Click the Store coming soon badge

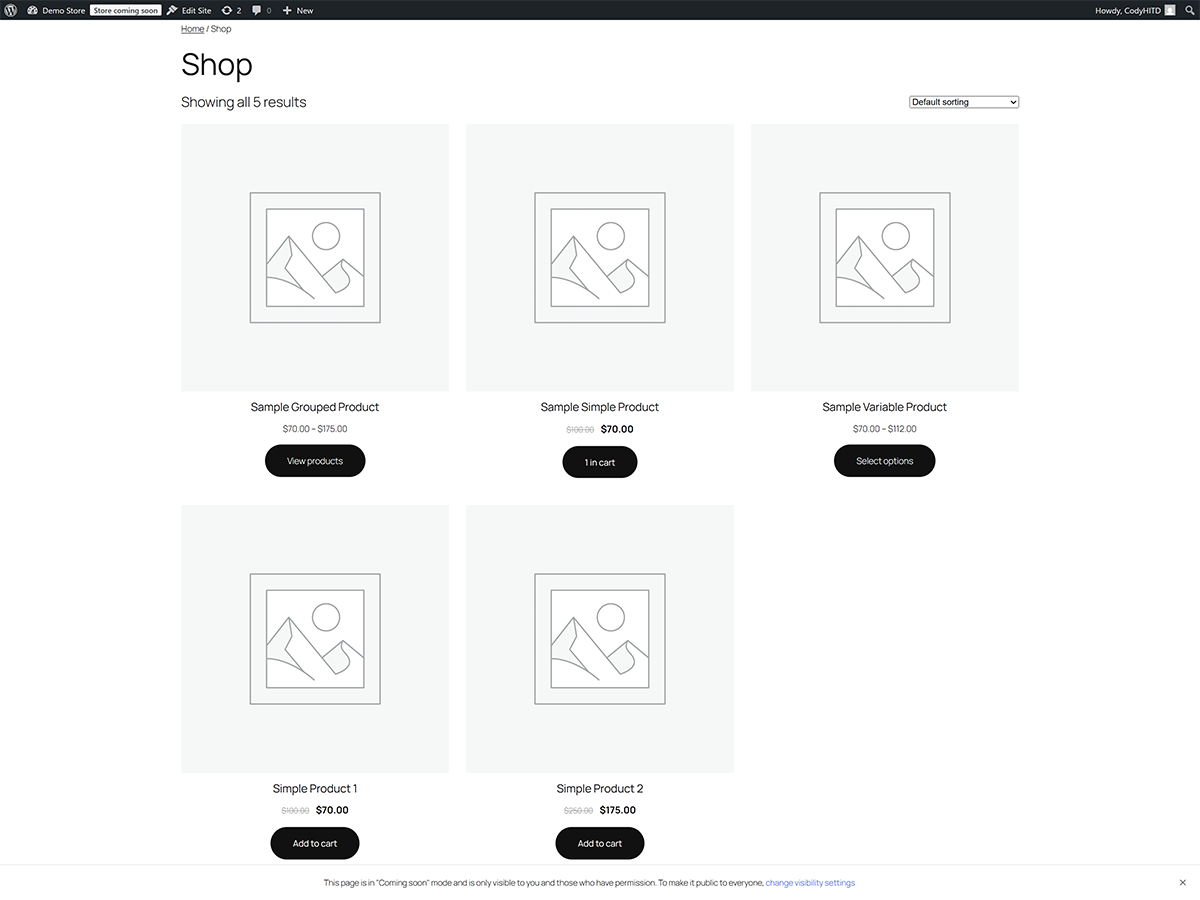[x=125, y=10]
